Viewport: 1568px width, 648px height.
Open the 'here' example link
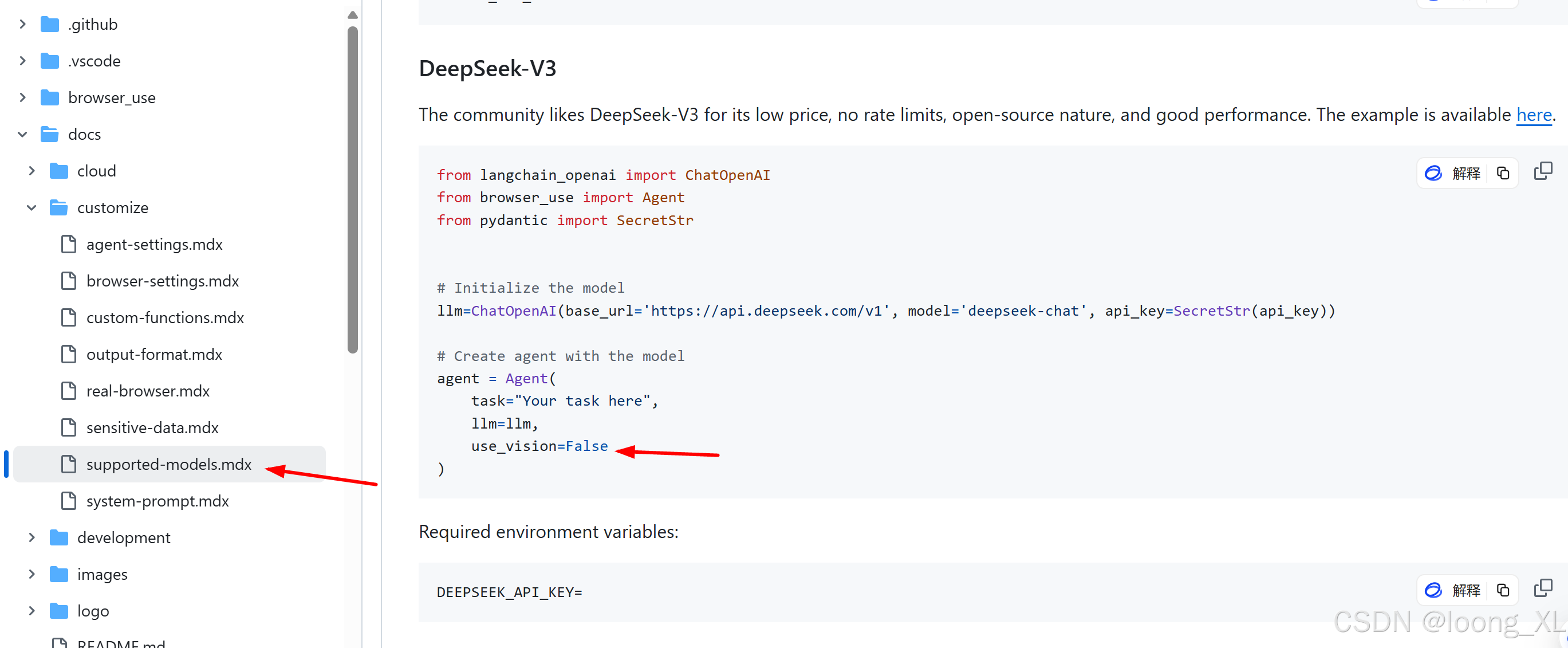1533,115
